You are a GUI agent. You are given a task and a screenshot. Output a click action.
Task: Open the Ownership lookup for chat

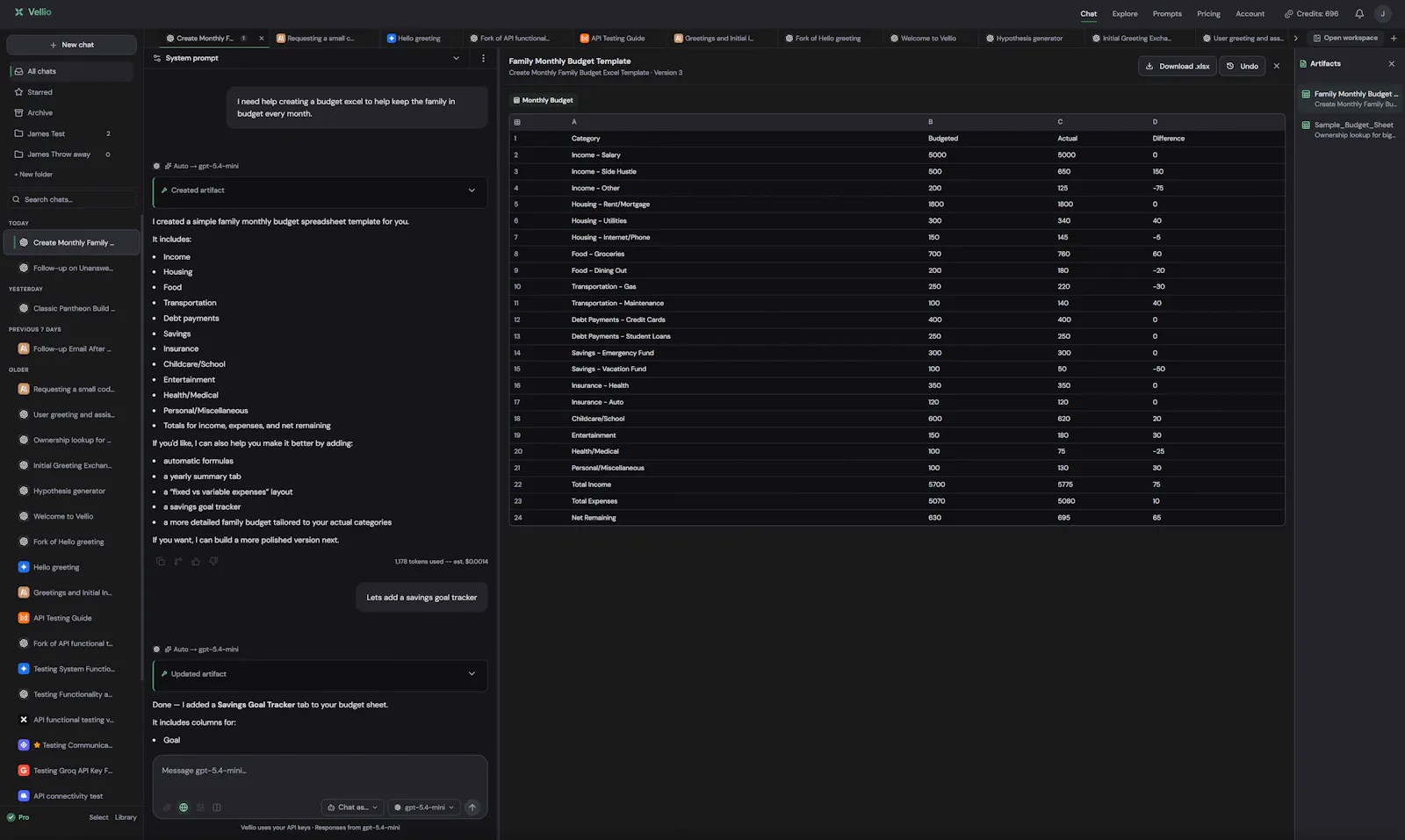click(x=70, y=441)
